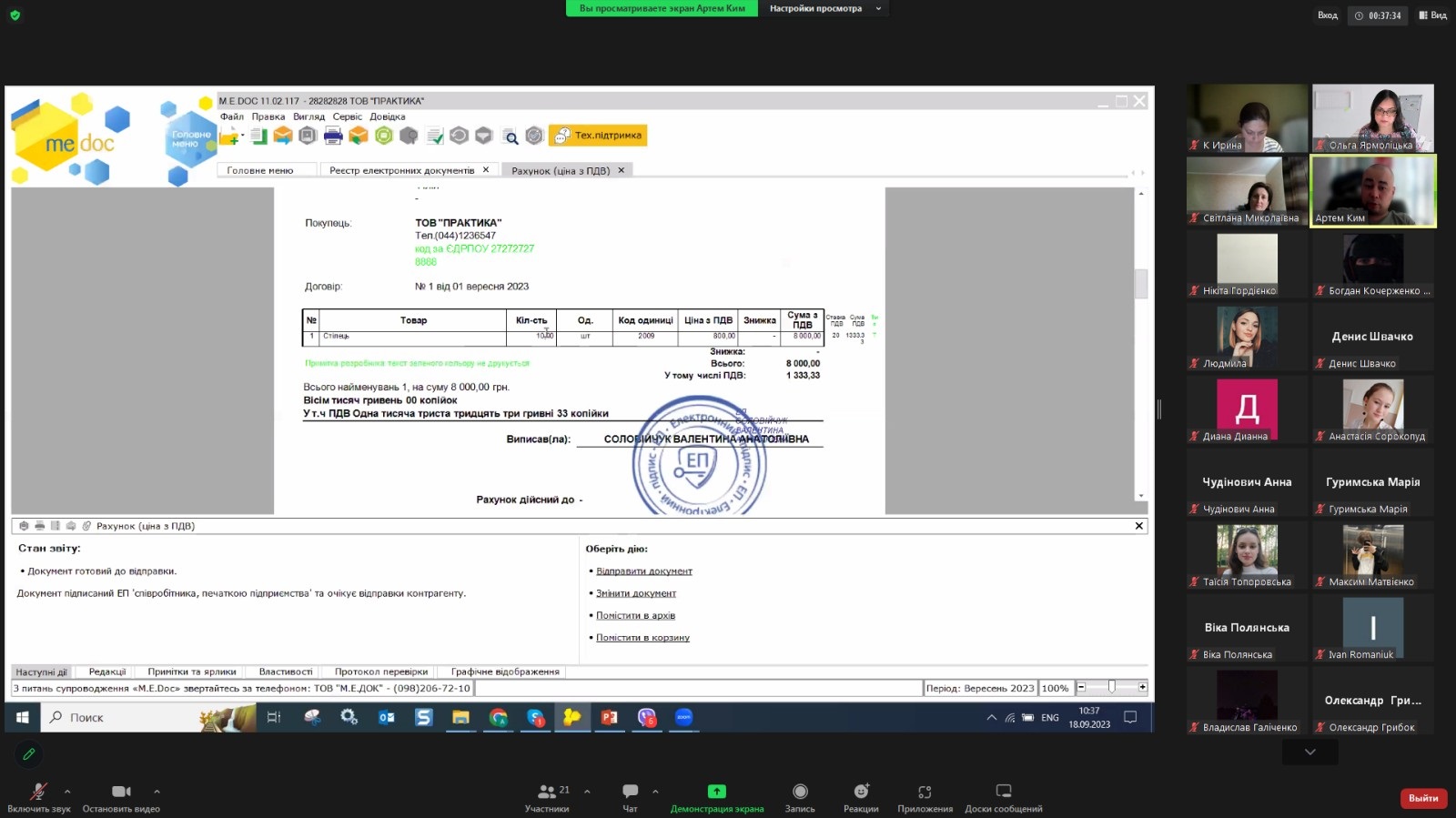Toggle video with Остановить видео button

[x=121, y=798]
